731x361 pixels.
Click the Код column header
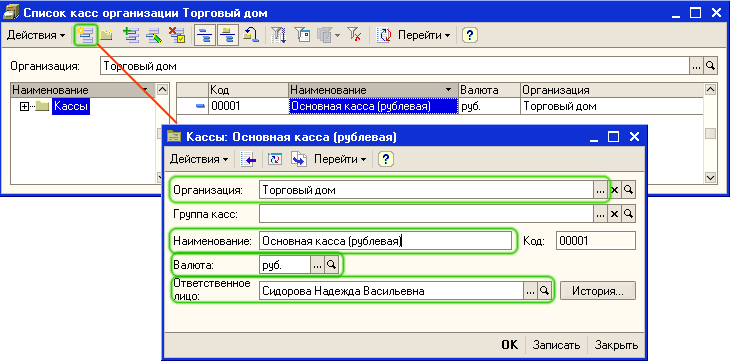[248, 90]
